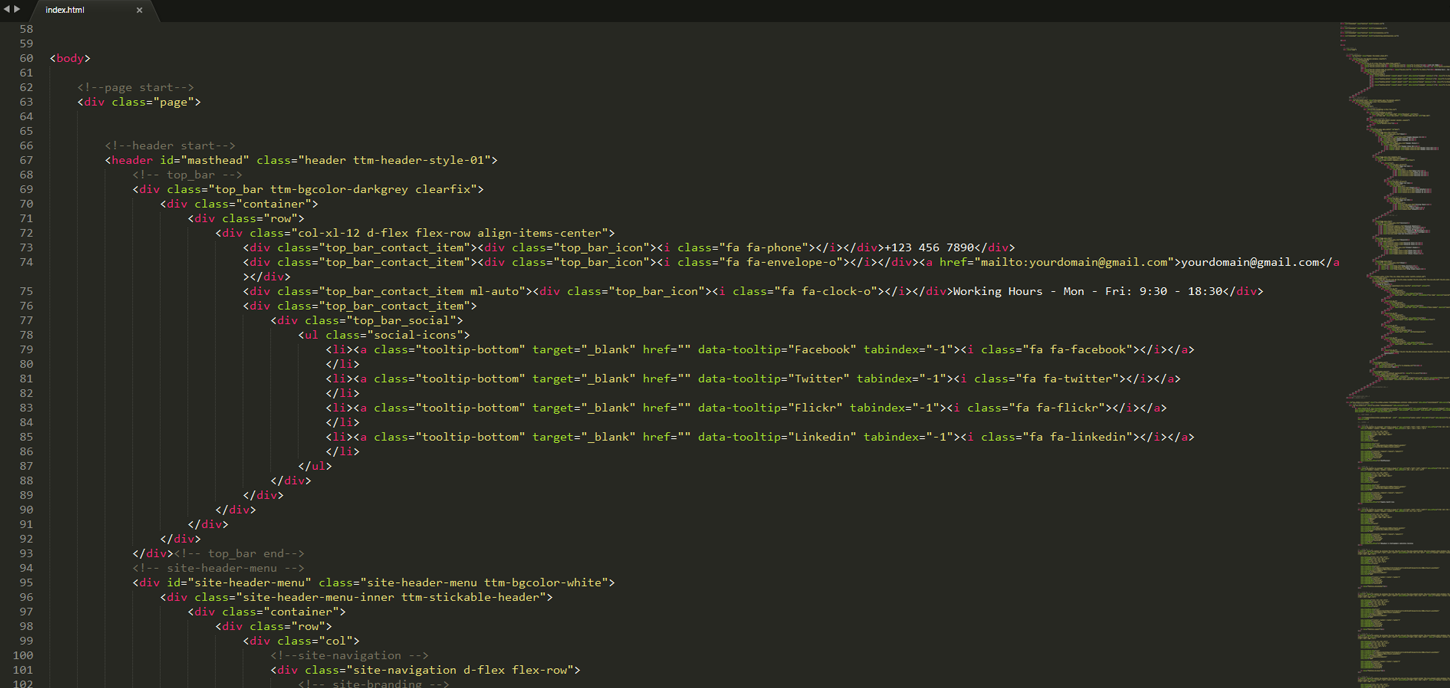Click the left tab-scroll arrow

(x=6, y=9)
